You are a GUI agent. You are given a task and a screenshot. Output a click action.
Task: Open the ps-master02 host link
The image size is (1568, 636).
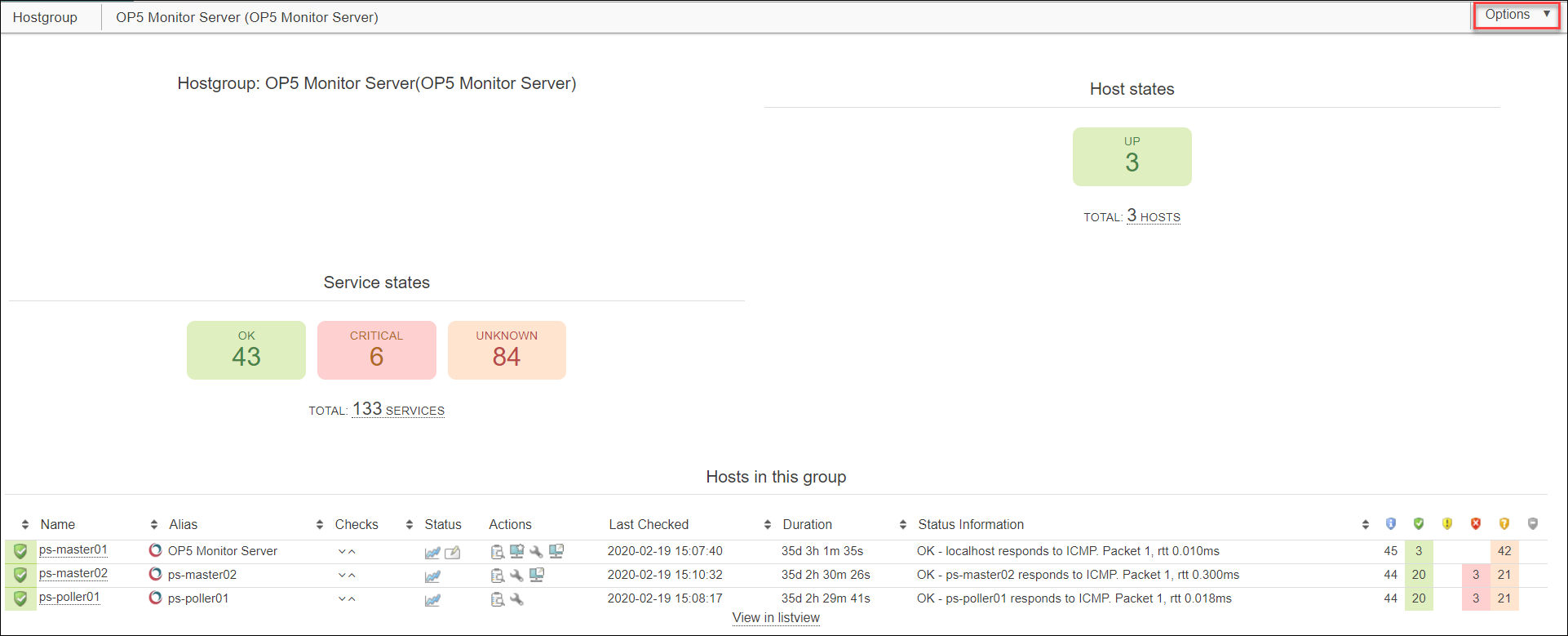73,574
